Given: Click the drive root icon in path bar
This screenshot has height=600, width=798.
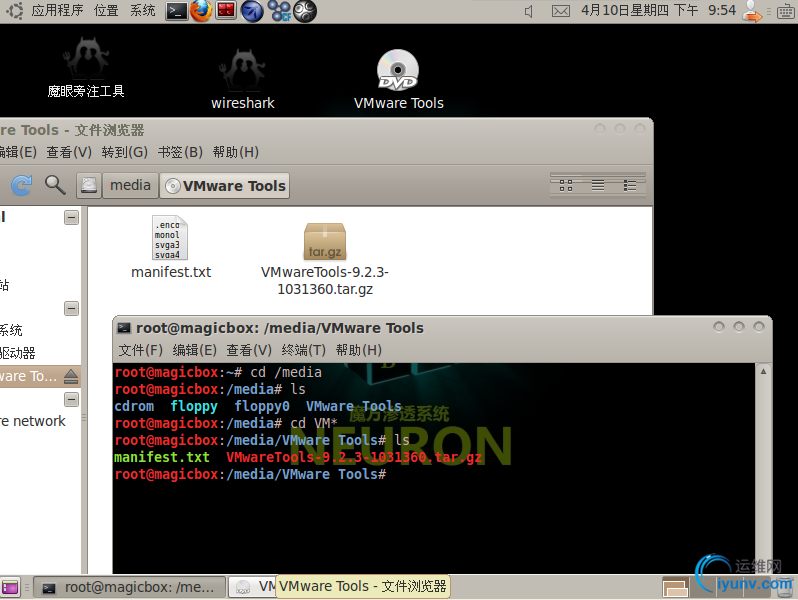Looking at the screenshot, I should point(89,185).
